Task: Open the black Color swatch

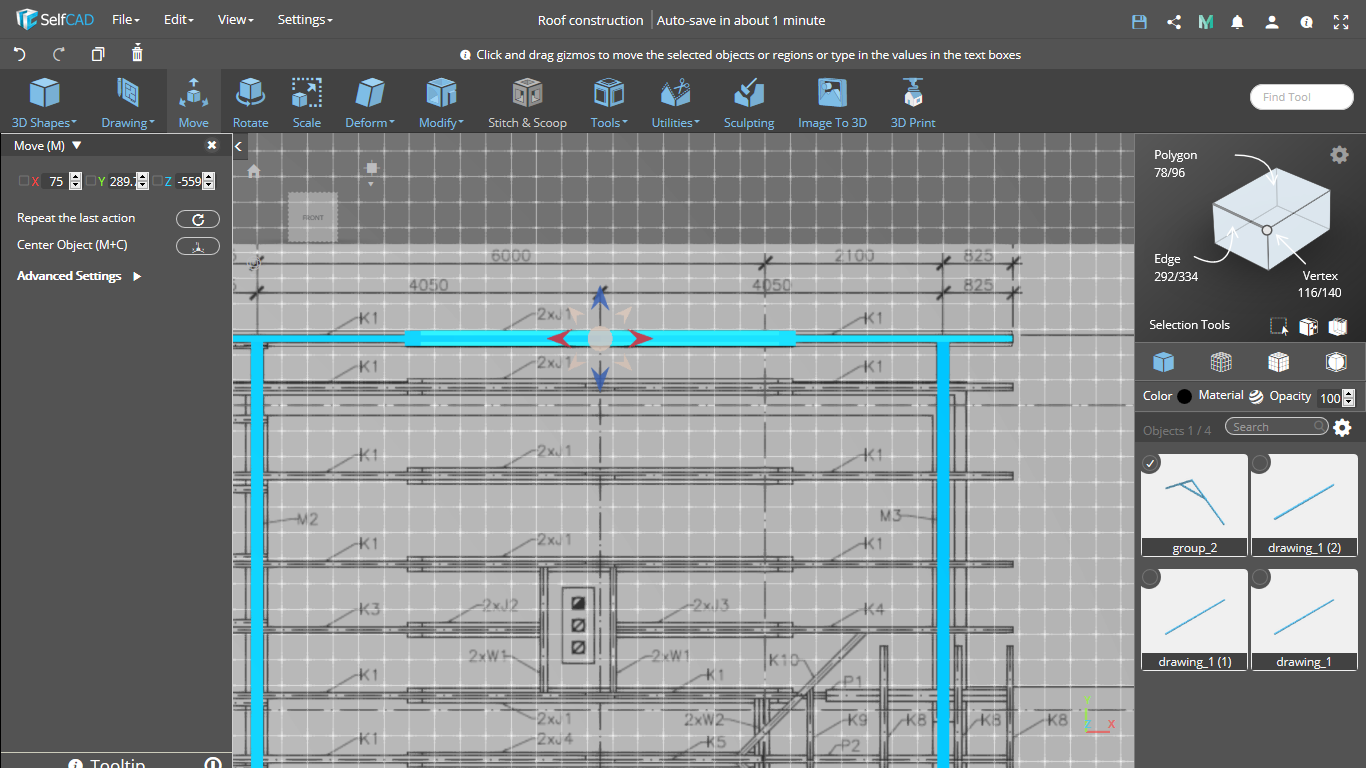Action: (1185, 396)
